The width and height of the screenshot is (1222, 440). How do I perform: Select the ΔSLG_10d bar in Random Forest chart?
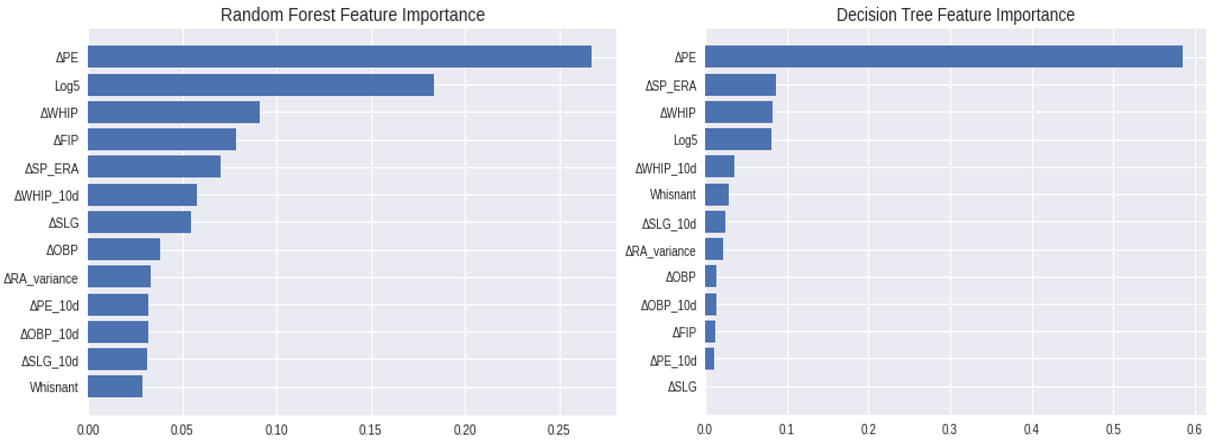[x=117, y=359]
